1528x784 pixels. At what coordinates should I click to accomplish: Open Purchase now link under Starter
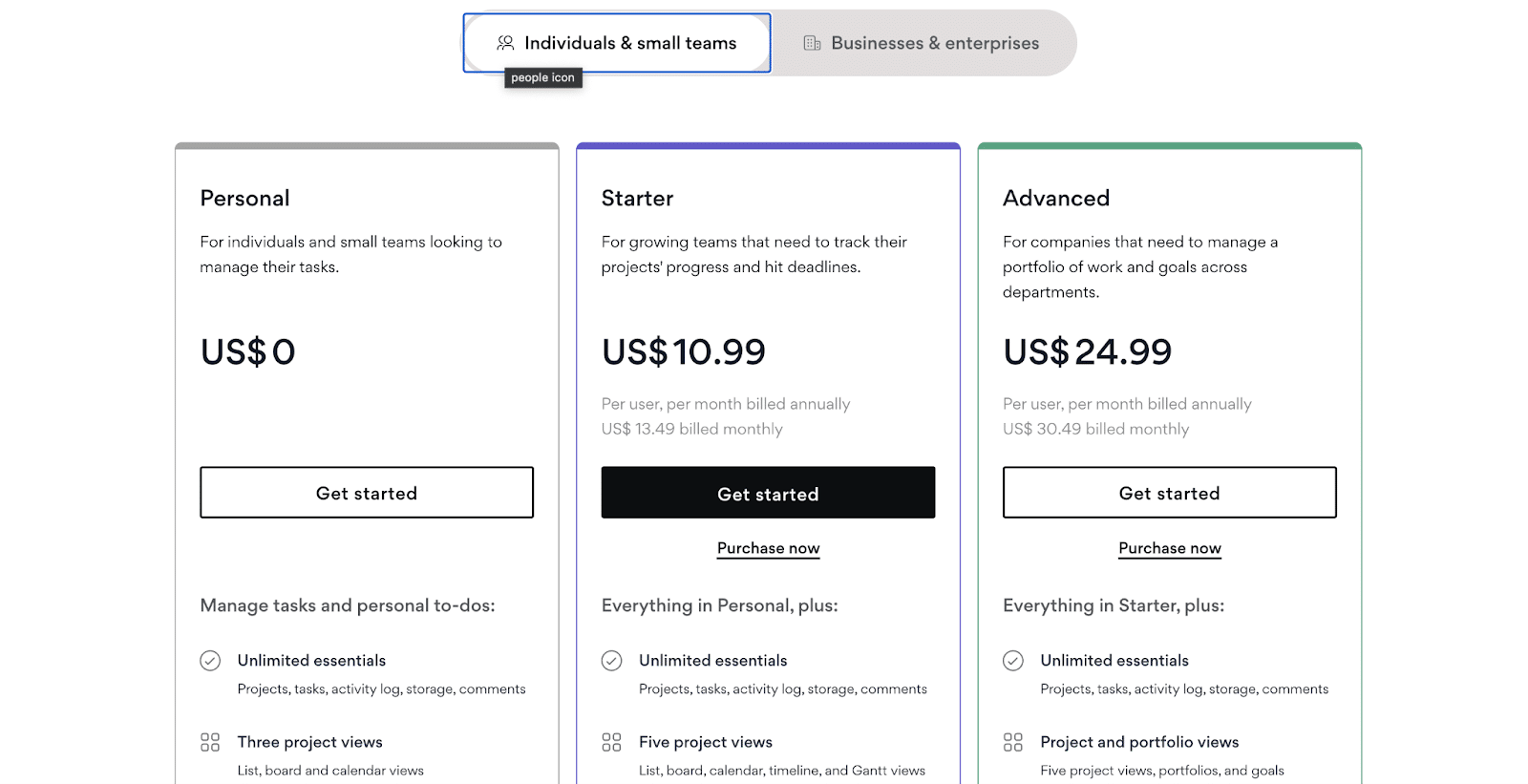pos(769,548)
